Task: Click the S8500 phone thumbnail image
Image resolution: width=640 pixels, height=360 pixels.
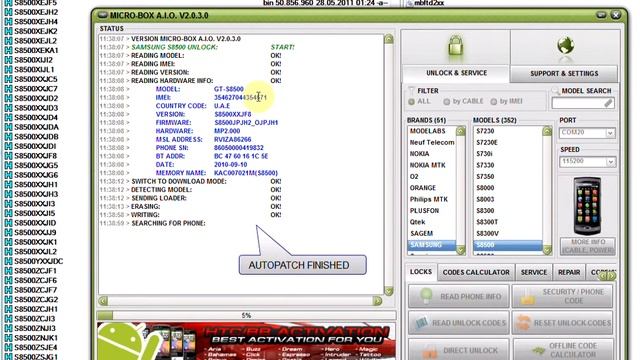Action: click(x=587, y=206)
